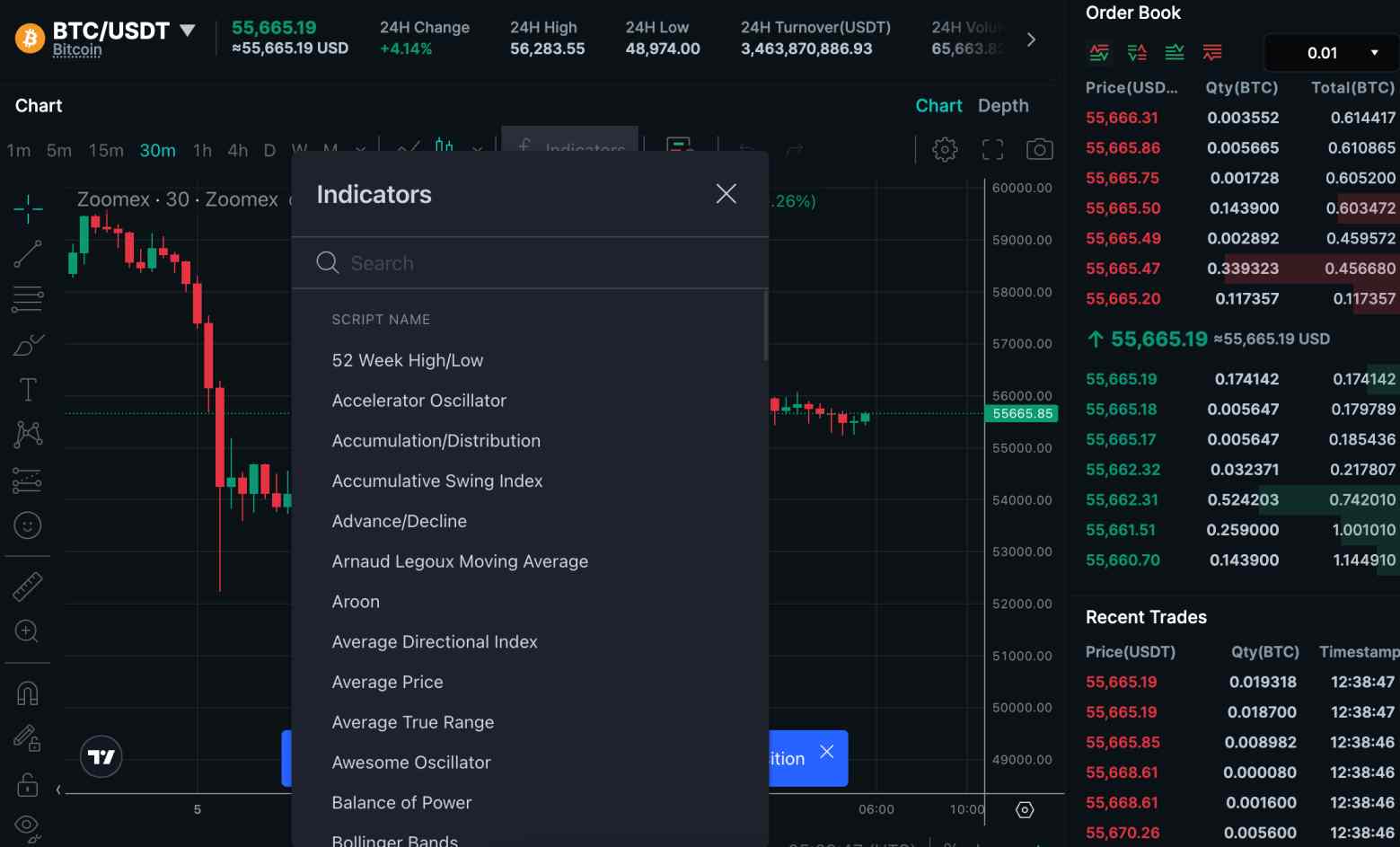1400x847 pixels.
Task: Switch to the Depth tab
Action: [1002, 106]
